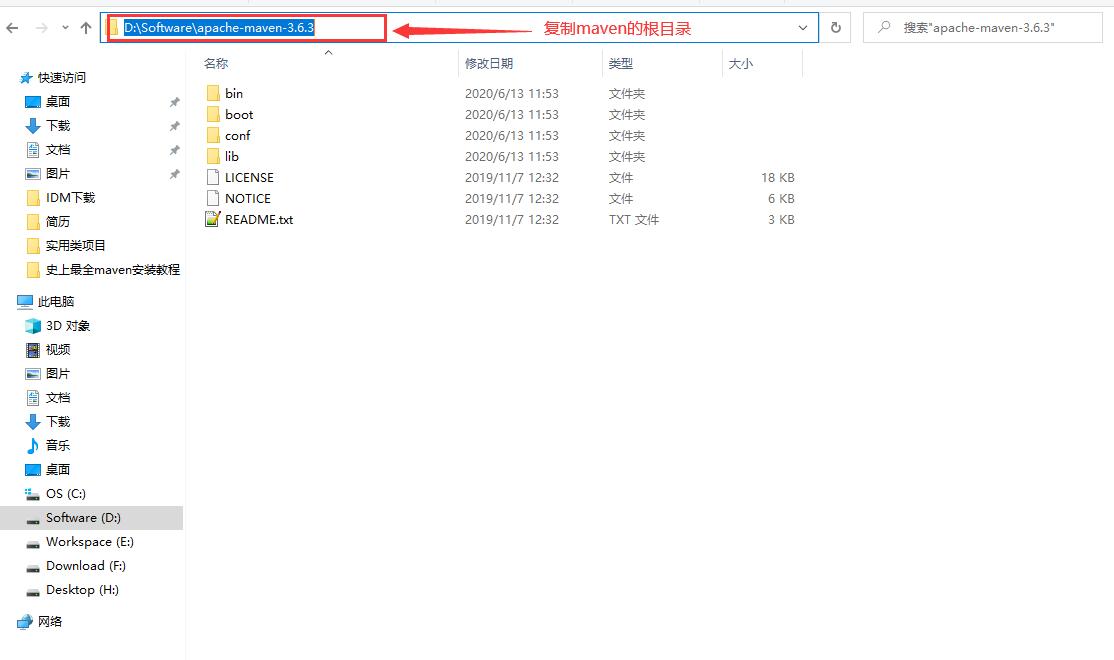Open 下载 under This PC
1114x660 pixels.
pos(58,421)
